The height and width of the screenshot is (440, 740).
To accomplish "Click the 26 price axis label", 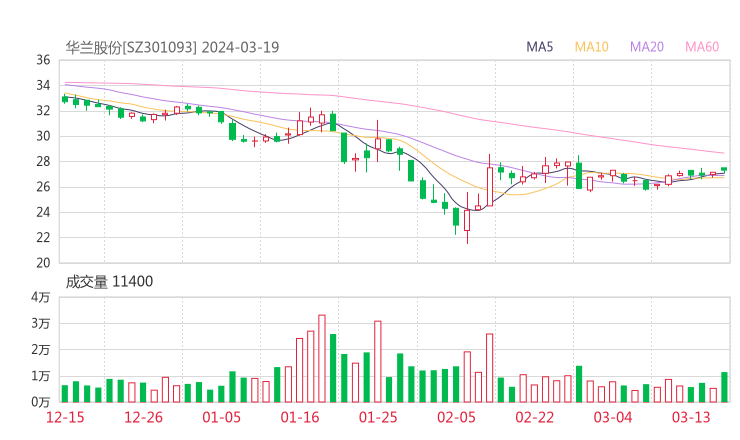I will (43, 187).
